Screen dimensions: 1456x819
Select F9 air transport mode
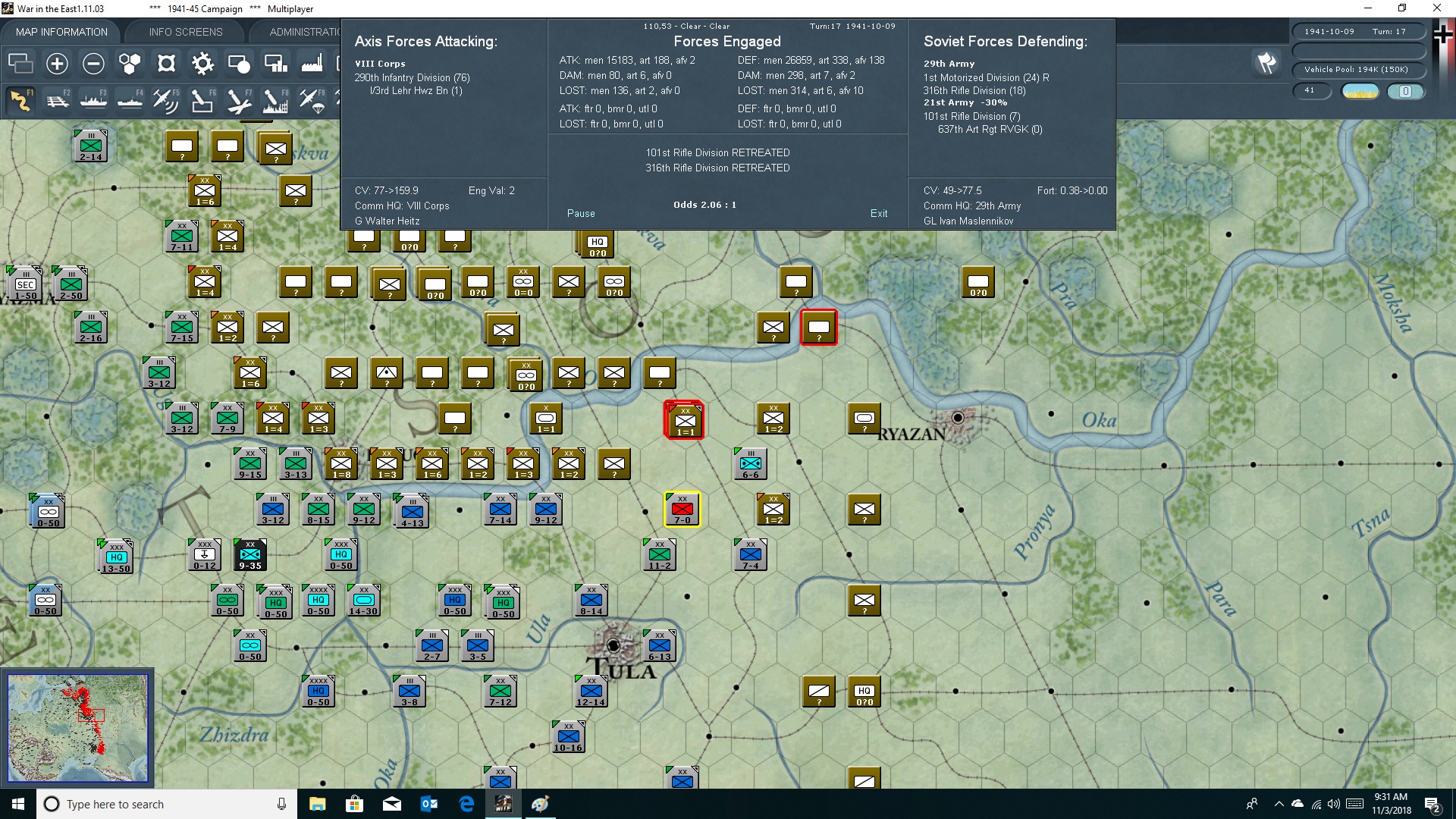[312, 100]
